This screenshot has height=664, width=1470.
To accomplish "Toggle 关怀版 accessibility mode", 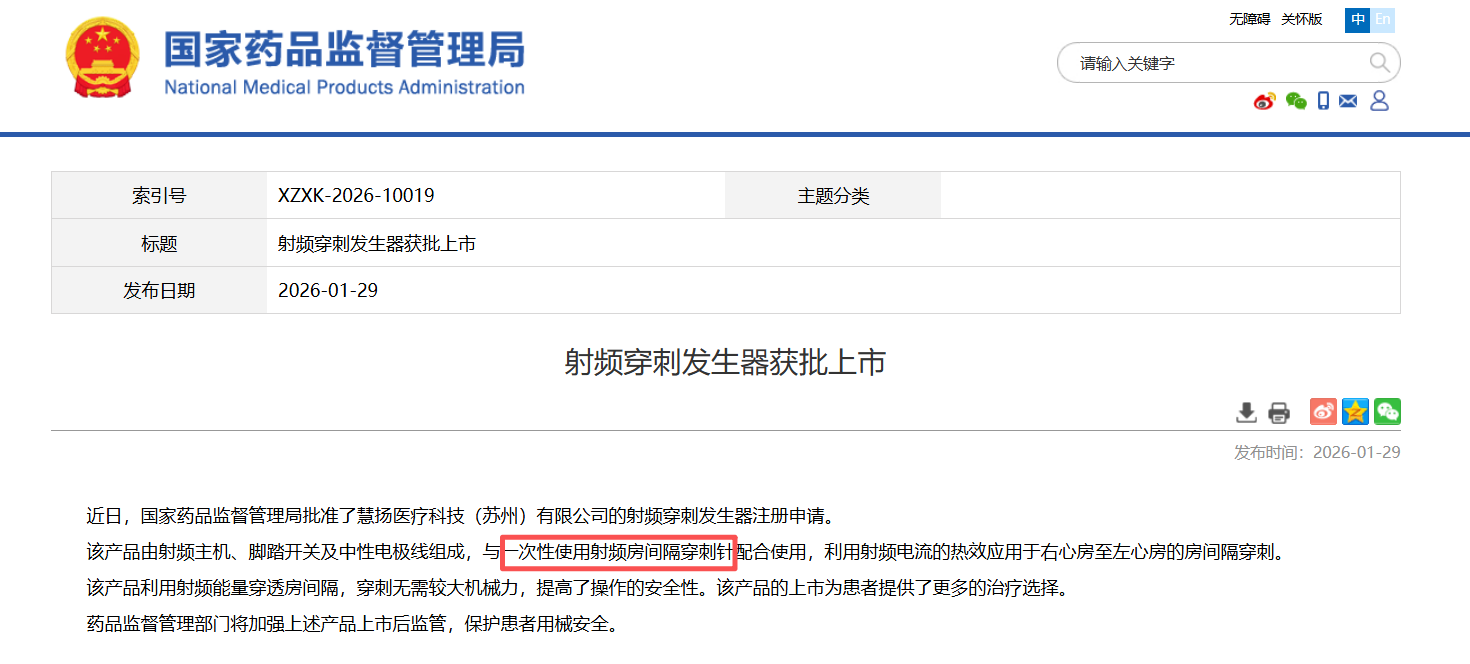I will click(1301, 18).
